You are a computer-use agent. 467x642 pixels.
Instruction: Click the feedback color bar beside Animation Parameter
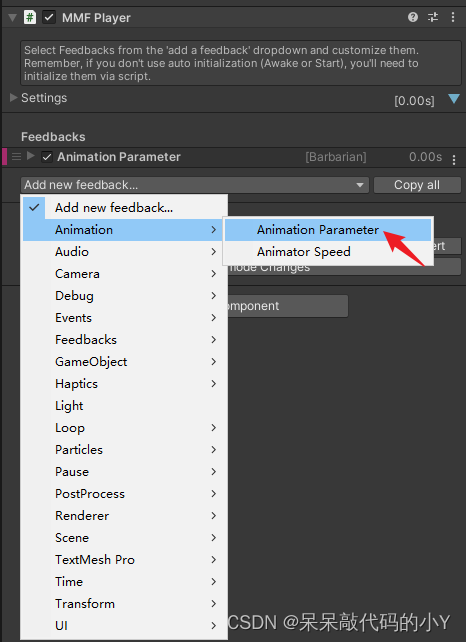(5, 157)
